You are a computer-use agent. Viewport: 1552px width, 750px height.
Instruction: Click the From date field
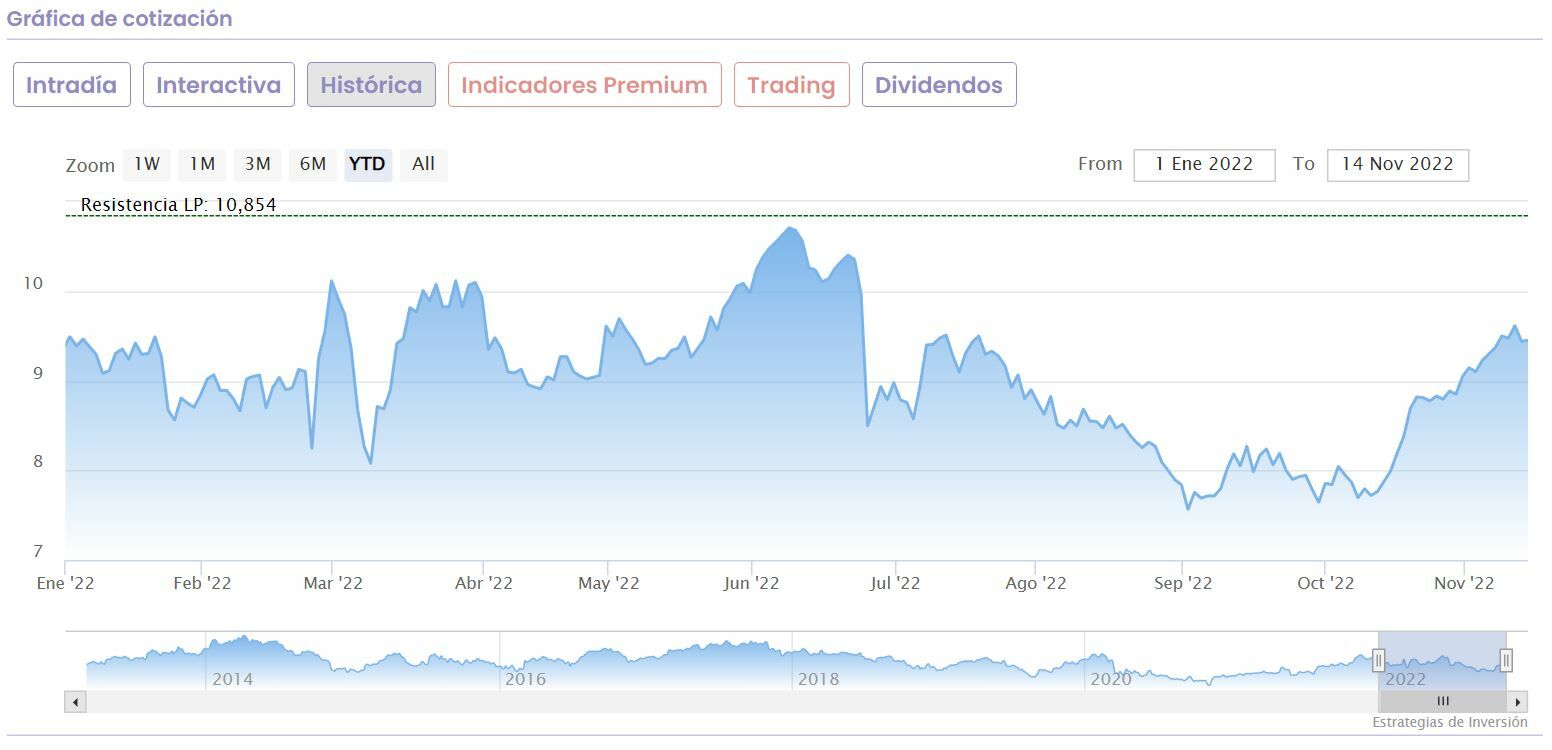click(x=1204, y=165)
